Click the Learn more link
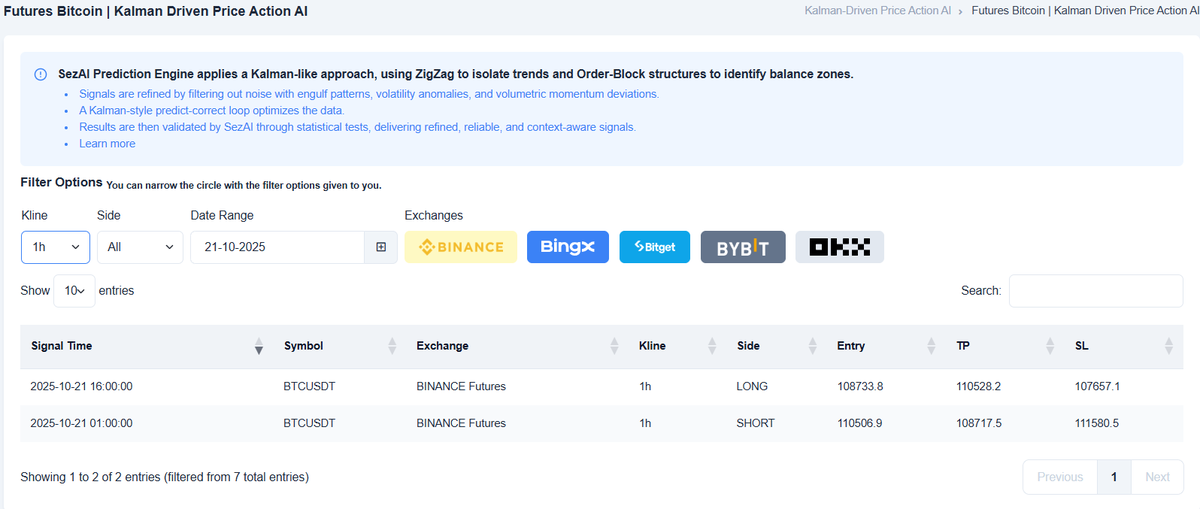The width and height of the screenshot is (1200, 509). pos(107,144)
